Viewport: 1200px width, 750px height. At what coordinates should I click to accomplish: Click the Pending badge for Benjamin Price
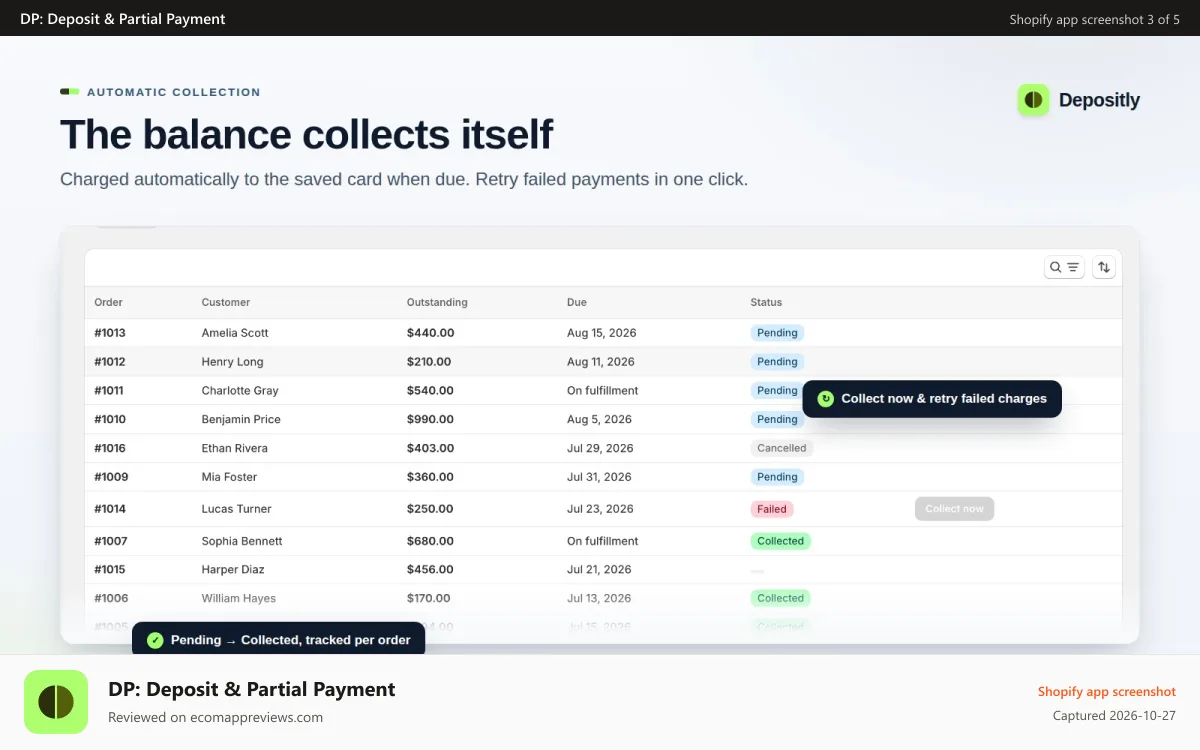click(x=777, y=420)
